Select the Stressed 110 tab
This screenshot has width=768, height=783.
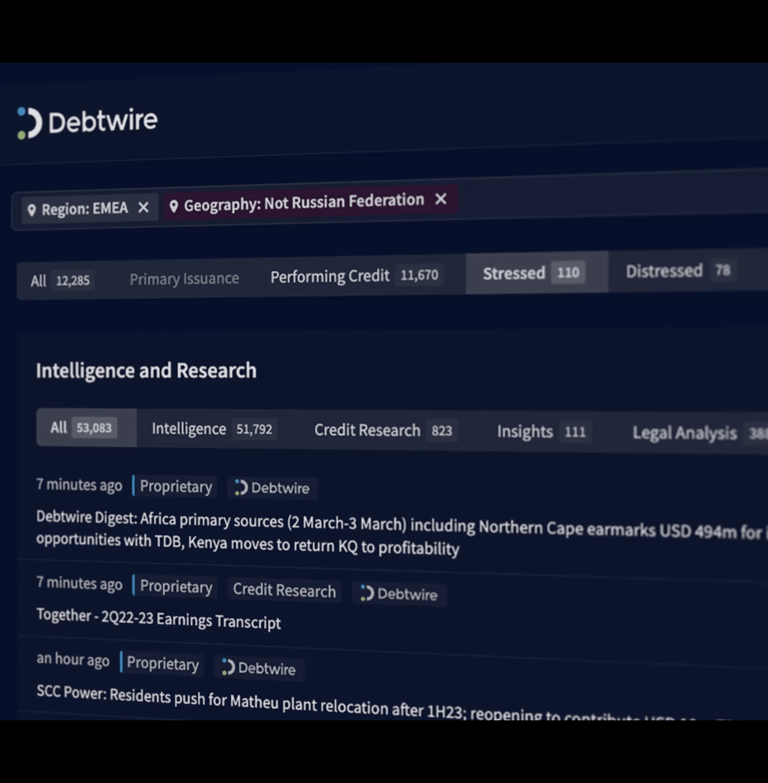point(536,273)
